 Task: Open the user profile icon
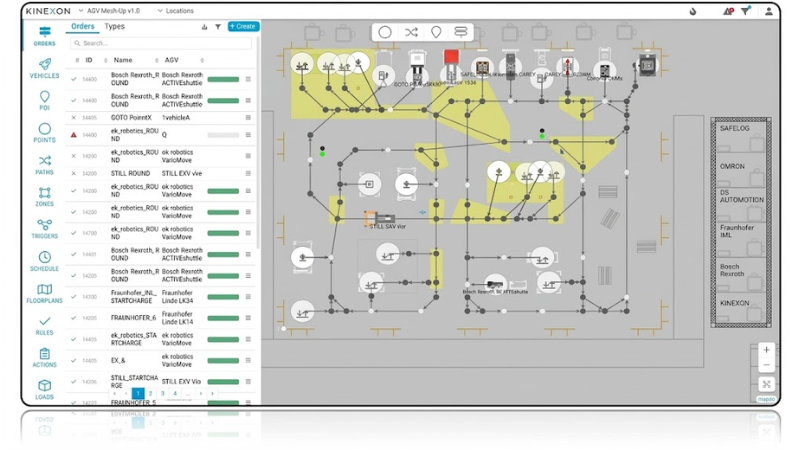[x=768, y=11]
